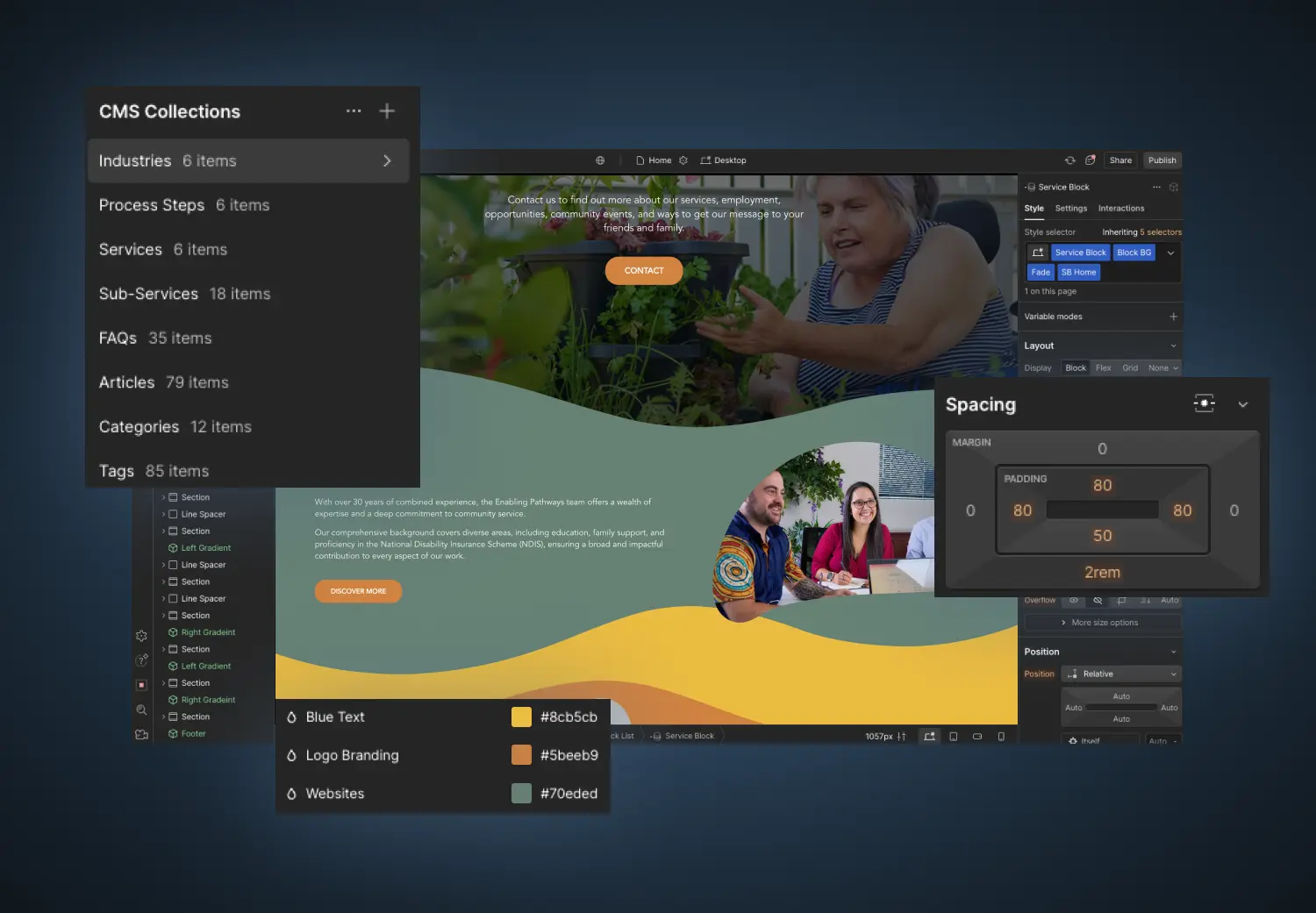1316x913 pixels.
Task: Click the sync changes icon near Share
Action: pos(1070,160)
